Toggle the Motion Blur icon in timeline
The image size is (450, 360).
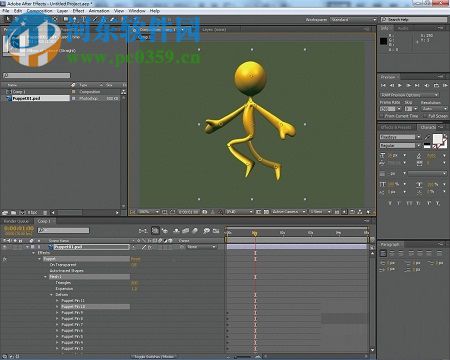[x=195, y=231]
